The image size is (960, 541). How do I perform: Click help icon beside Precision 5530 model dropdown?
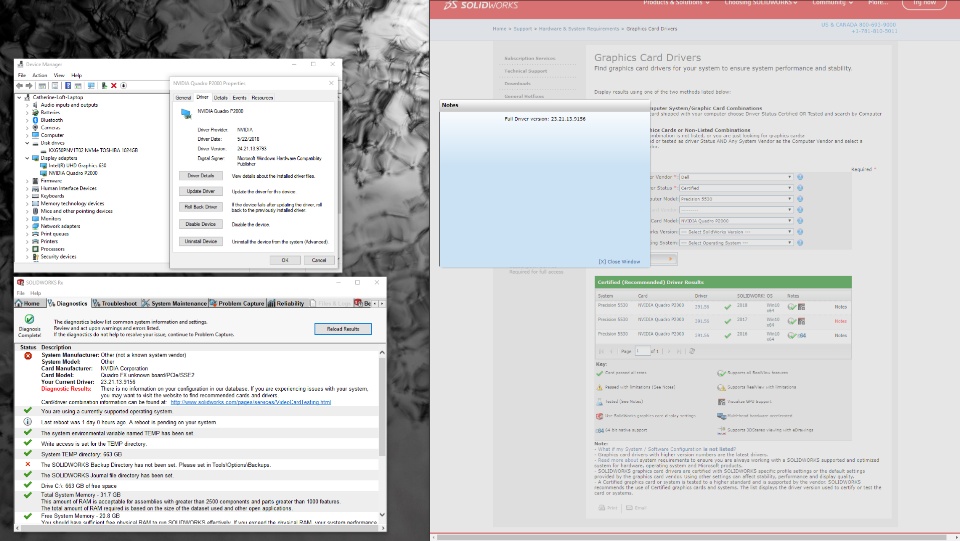pyautogui.click(x=800, y=199)
